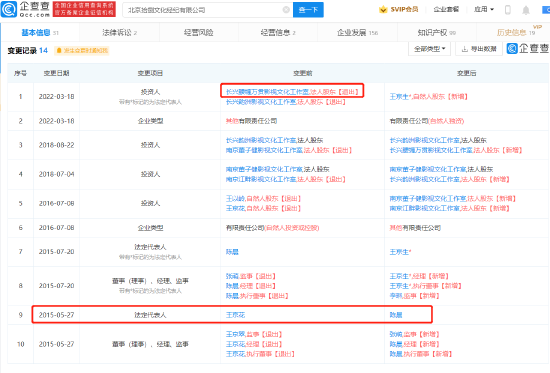This screenshot has width=550, height=373.
Task: Open 陈晨 link in row 9 变更后
Action: tap(396, 315)
